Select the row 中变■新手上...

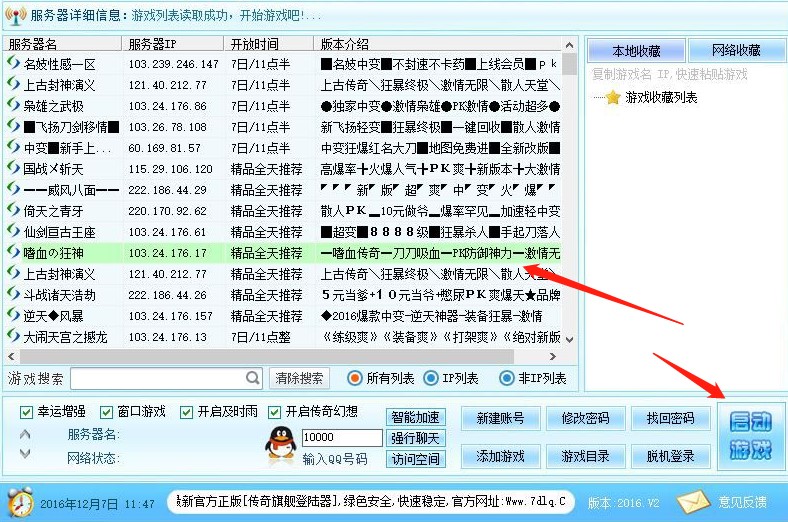point(282,148)
